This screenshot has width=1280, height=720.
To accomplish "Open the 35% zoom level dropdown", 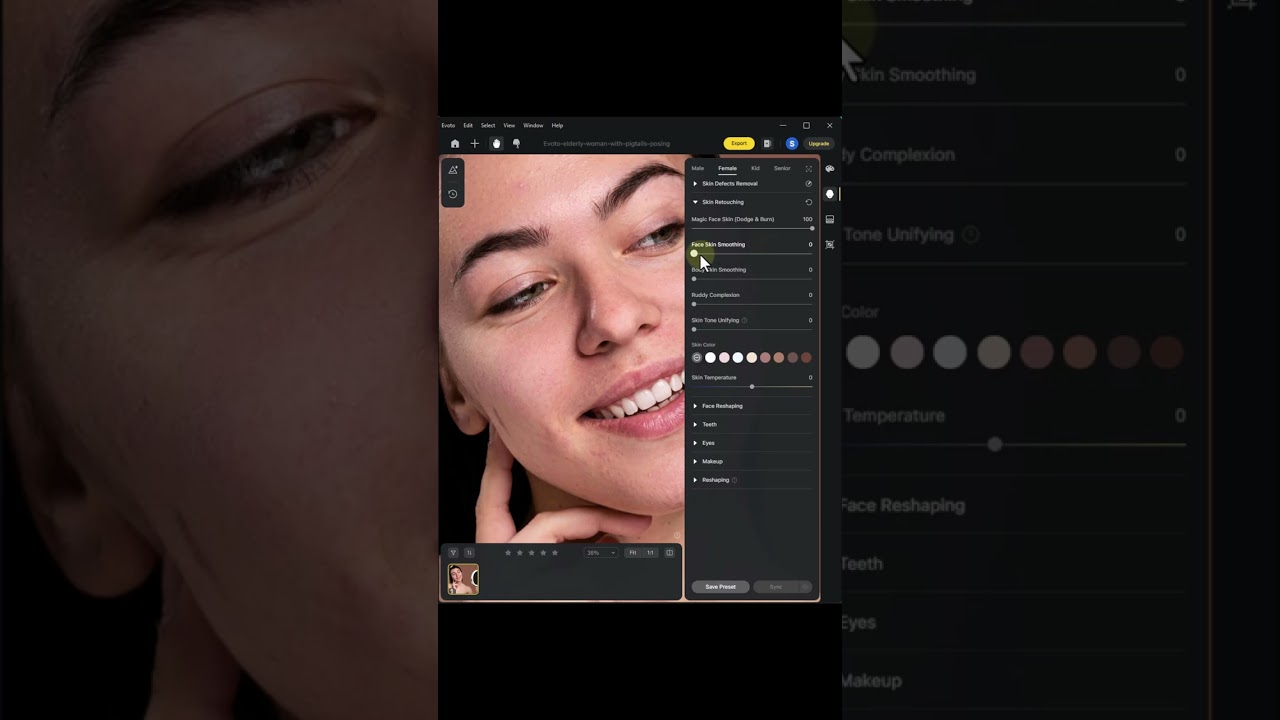I will pos(601,553).
